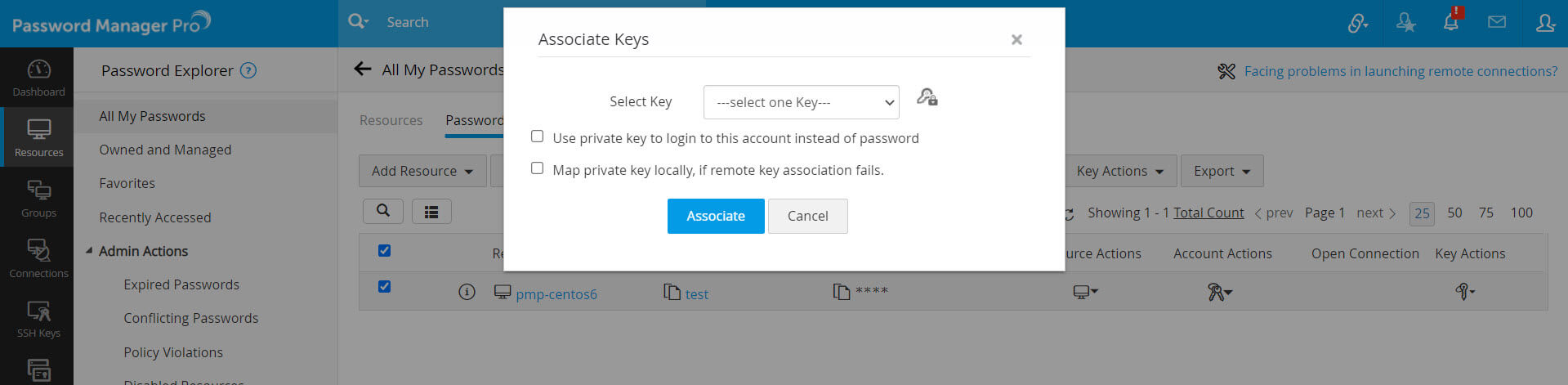This screenshot has width=1568, height=385.
Task: Expand the Export dropdown button
Action: [1222, 171]
